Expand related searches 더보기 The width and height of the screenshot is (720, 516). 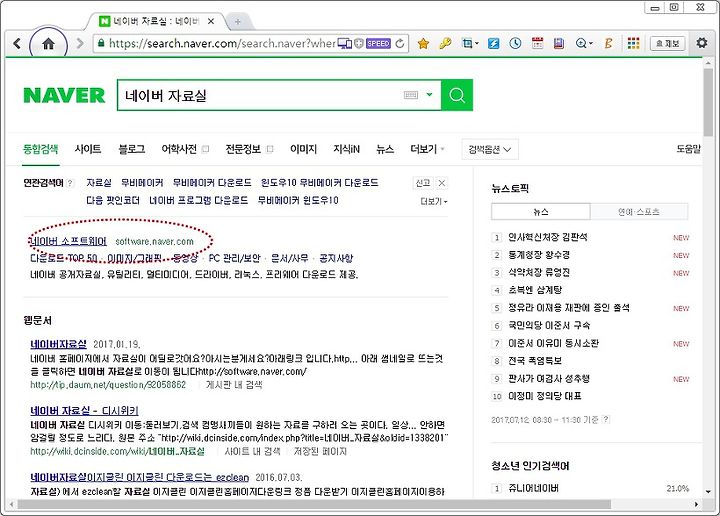[x=433, y=201]
